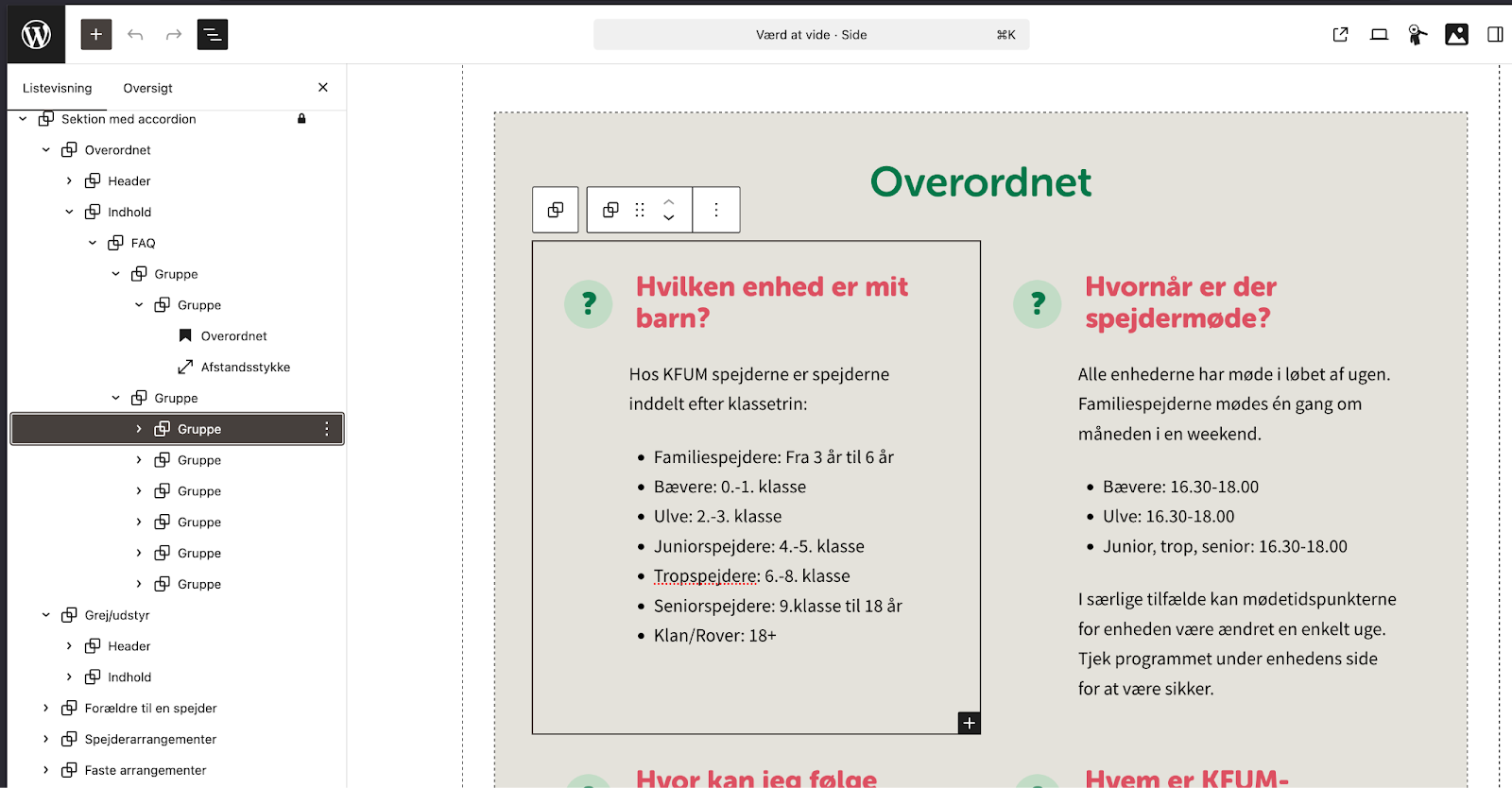The height and width of the screenshot is (788, 1512).
Task: Click the redo arrow
Action: [x=174, y=35]
